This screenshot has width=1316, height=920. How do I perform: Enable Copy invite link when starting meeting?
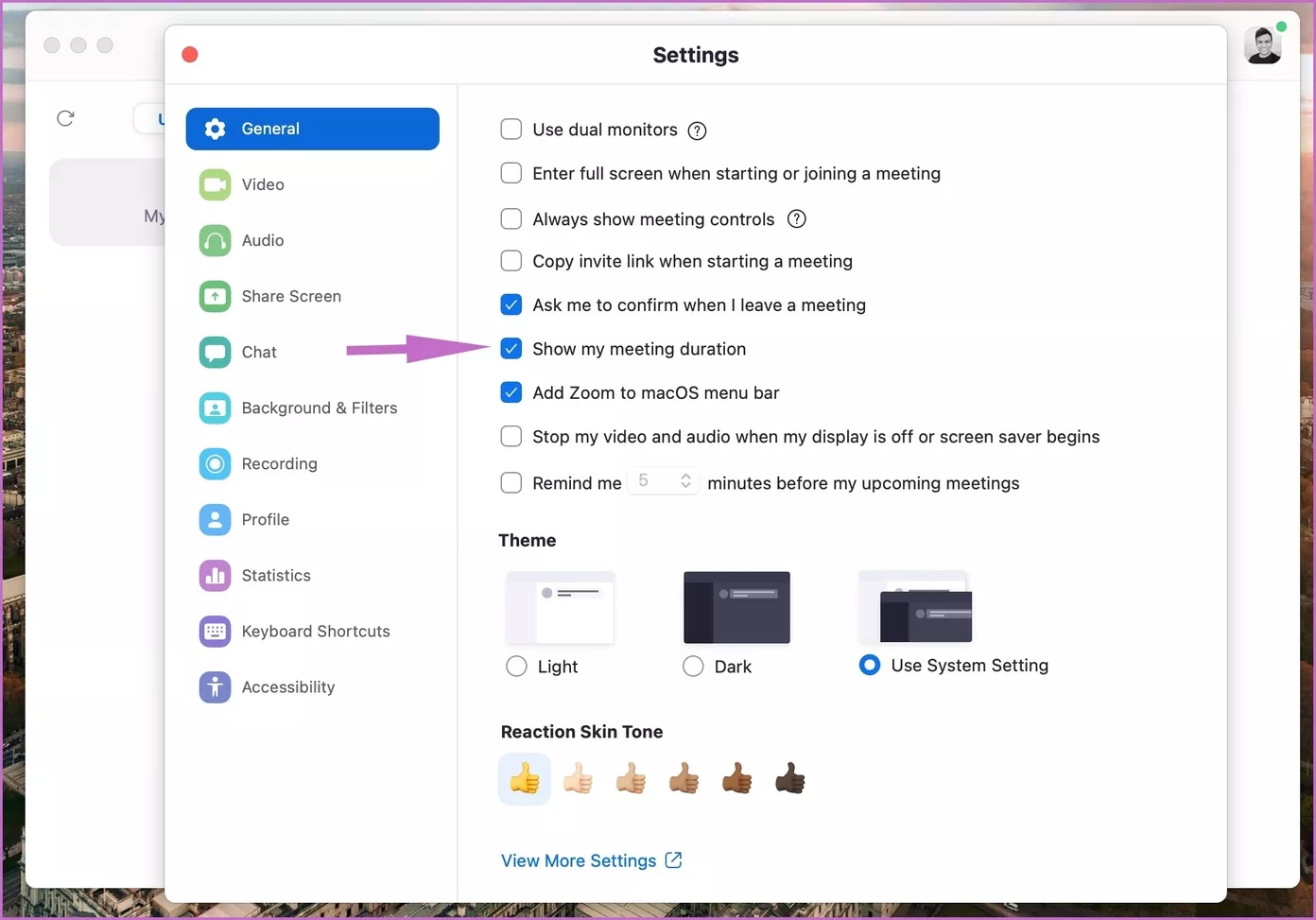tap(511, 261)
